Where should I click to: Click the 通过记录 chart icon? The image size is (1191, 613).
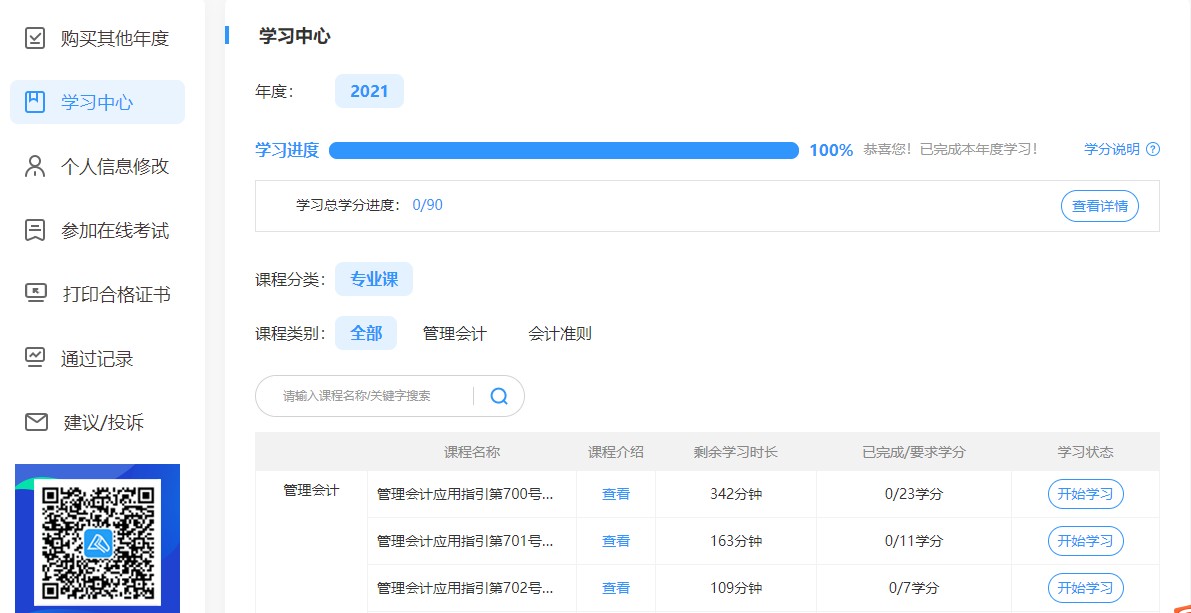point(35,358)
